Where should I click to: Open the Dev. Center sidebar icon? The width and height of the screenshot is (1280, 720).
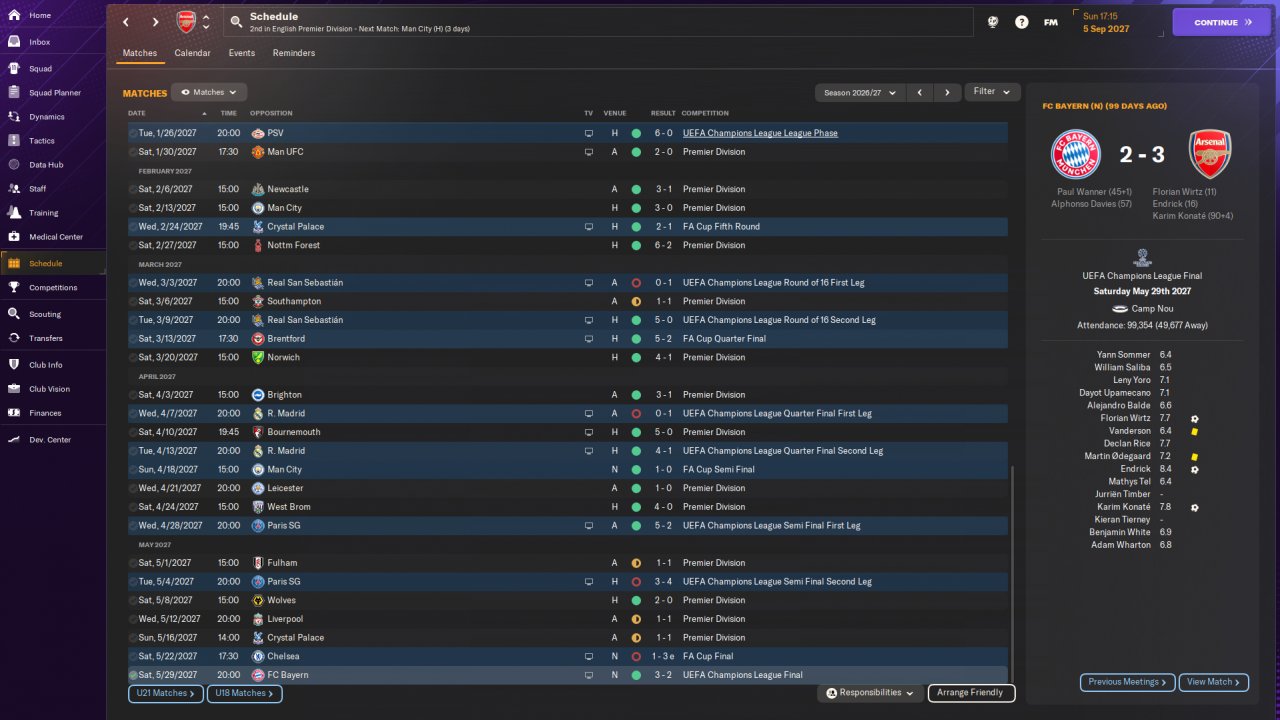(14, 440)
